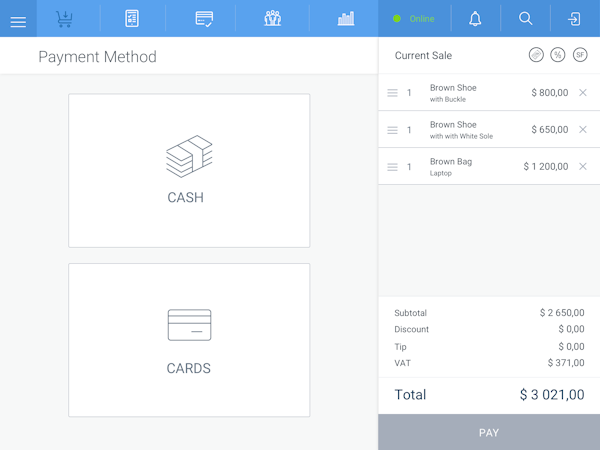Click the price $ 650,00
The image size is (600, 450).
coord(549,130)
